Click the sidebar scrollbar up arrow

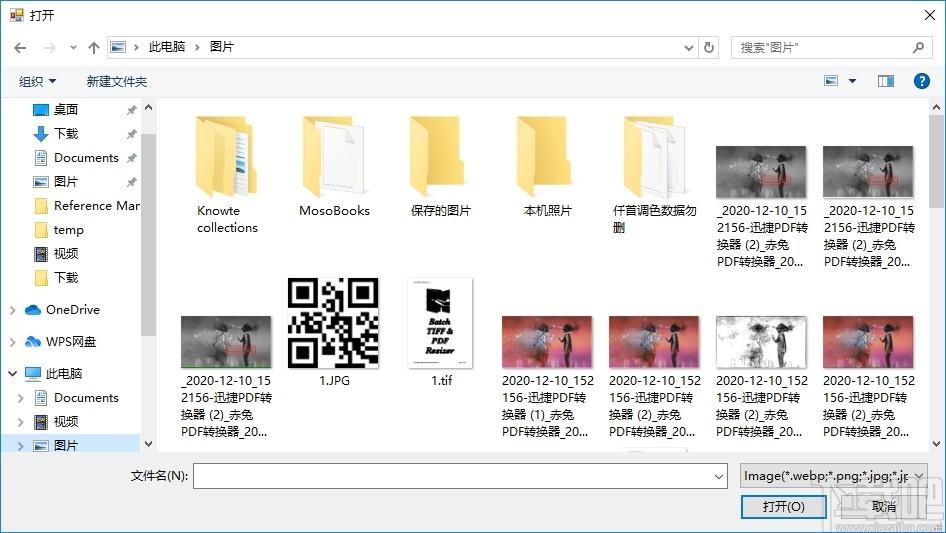coord(148,107)
